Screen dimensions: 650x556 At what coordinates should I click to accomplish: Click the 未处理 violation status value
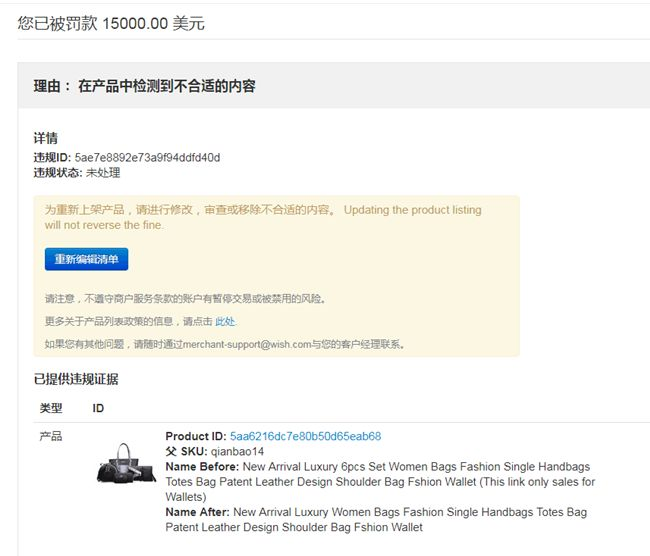[103, 173]
